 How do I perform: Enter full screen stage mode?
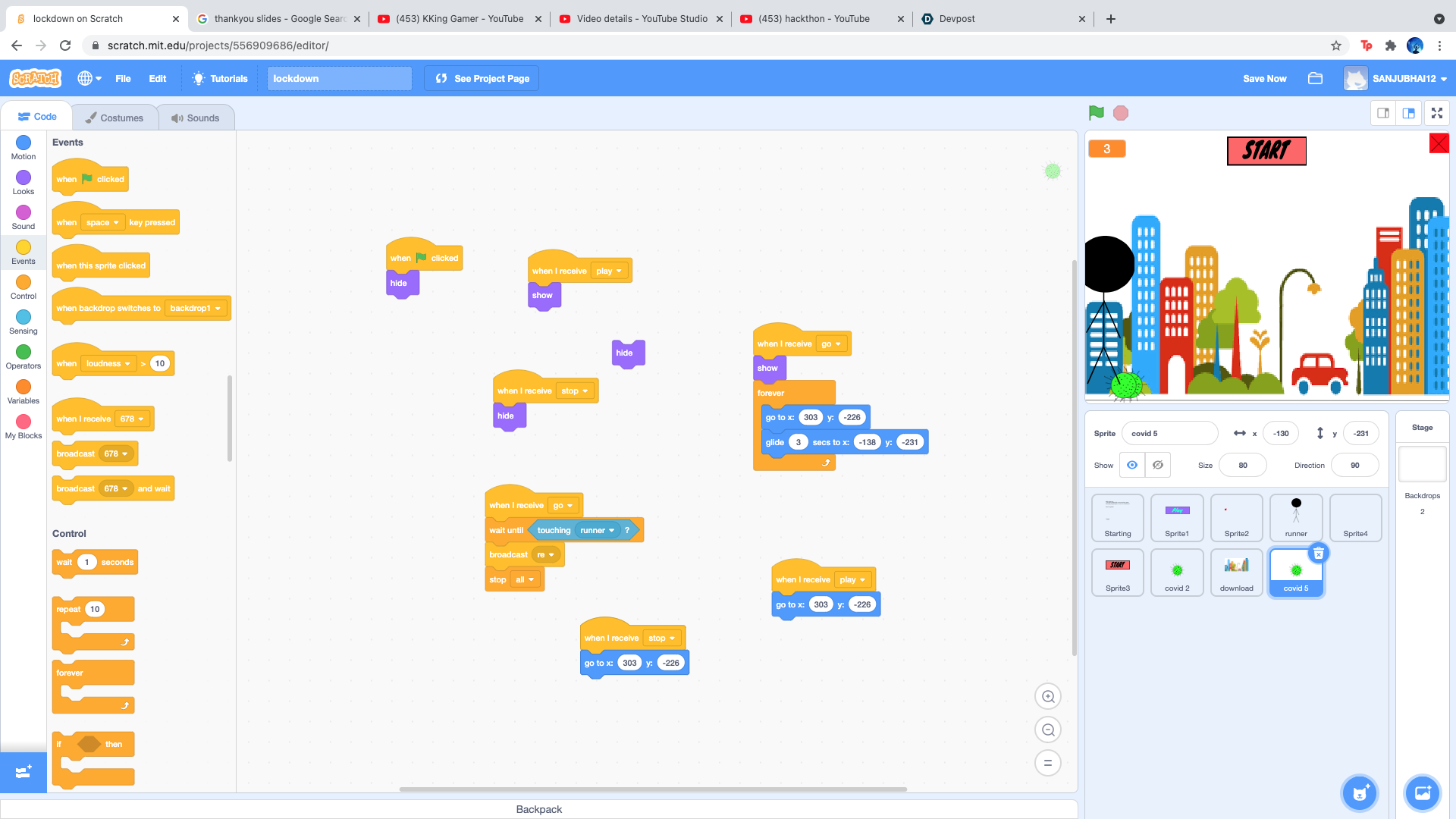[x=1436, y=113]
